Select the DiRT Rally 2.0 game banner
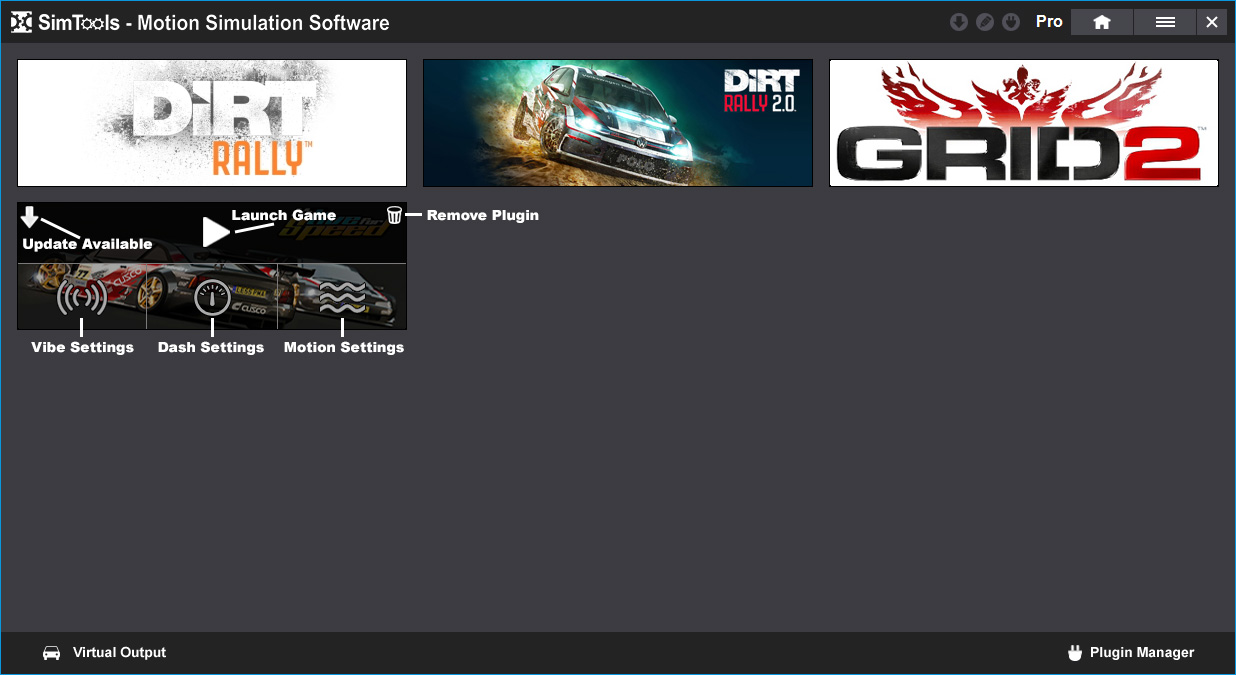Image resolution: width=1236 pixels, height=675 pixels. (618, 123)
